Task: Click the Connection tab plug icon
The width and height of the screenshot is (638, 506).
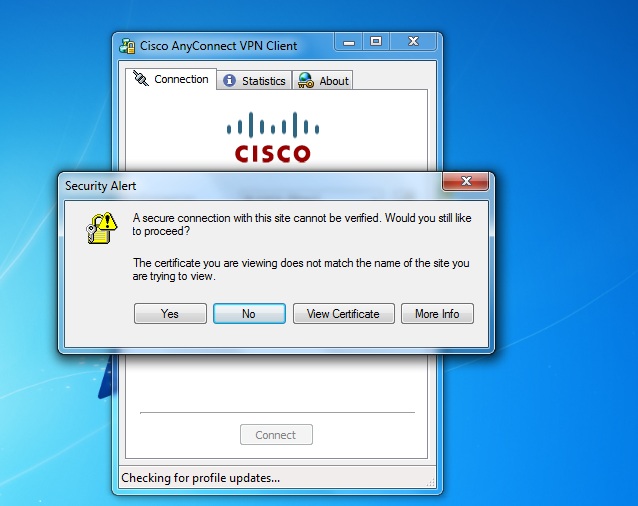Action: pyautogui.click(x=141, y=78)
